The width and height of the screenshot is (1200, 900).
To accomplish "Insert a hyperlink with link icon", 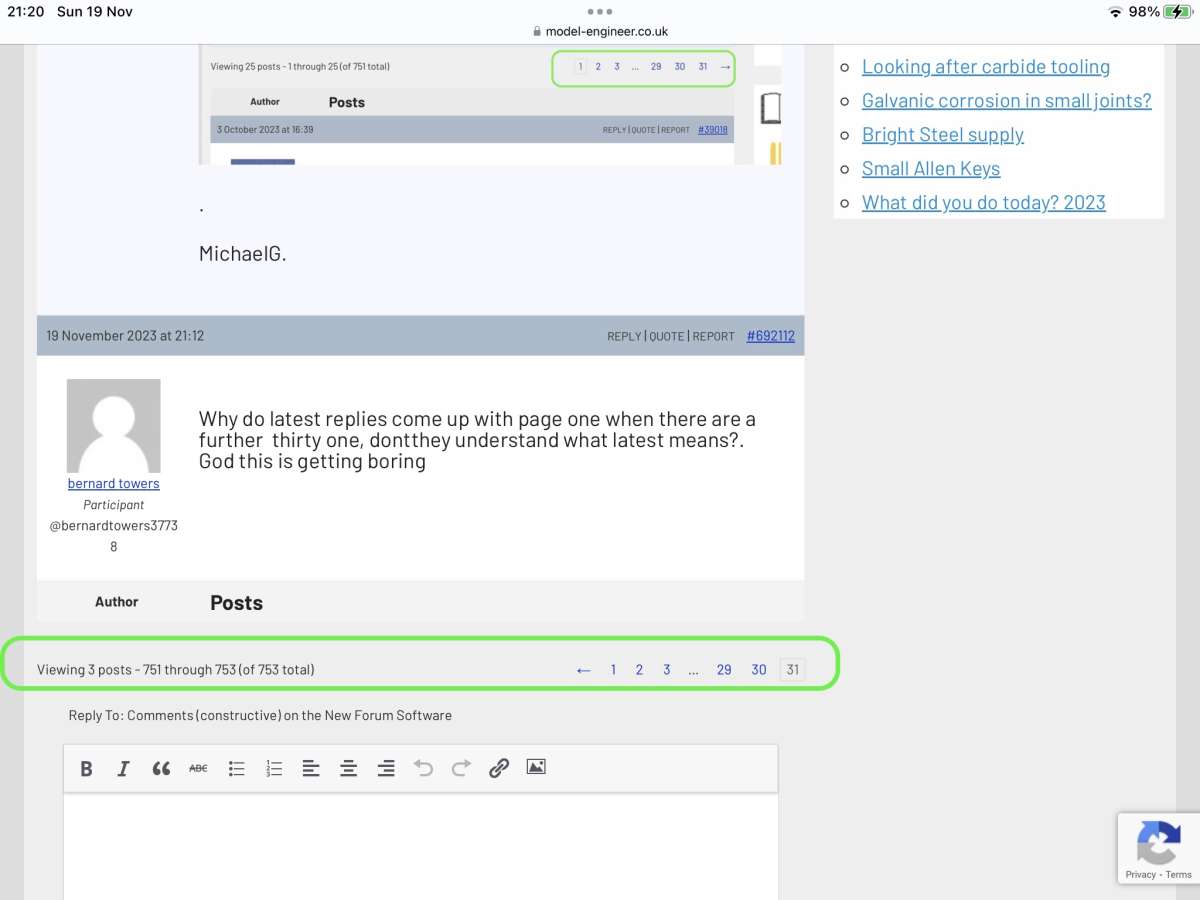I will click(x=499, y=768).
